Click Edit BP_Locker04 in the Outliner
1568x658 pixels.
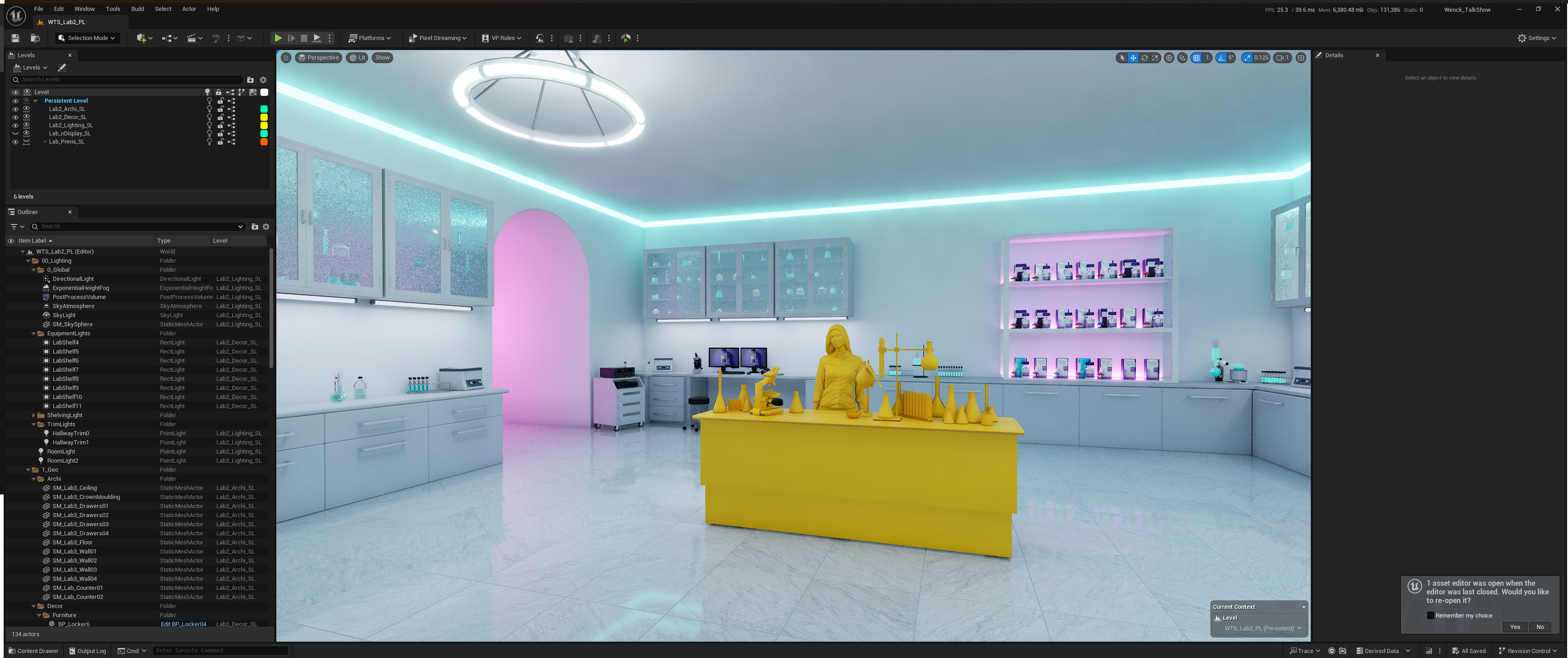[x=183, y=624]
